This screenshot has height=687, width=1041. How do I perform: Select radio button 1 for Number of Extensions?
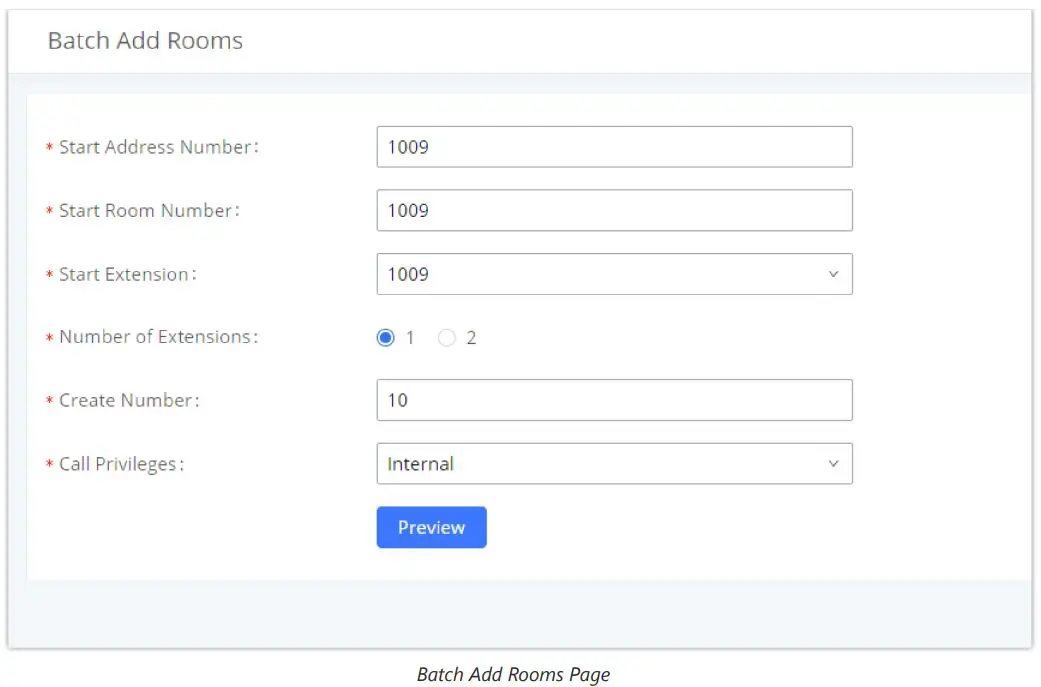(x=386, y=338)
